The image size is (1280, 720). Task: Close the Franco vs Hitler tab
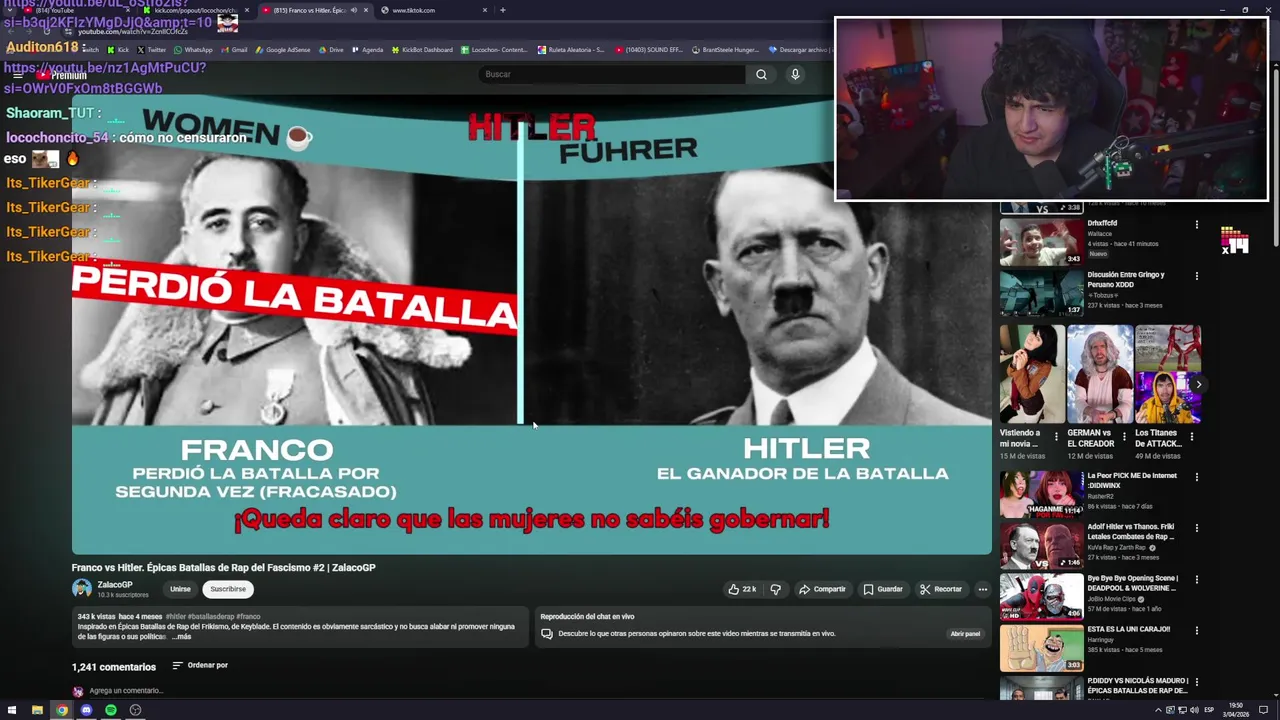point(366,10)
